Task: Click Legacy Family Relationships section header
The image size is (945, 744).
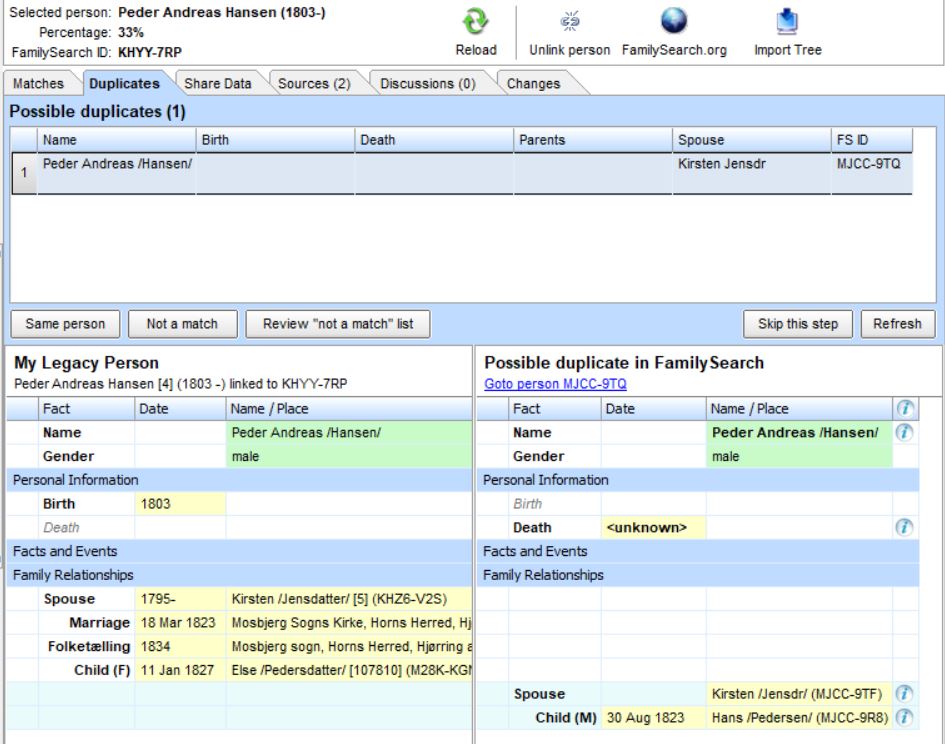Action: [x=239, y=575]
